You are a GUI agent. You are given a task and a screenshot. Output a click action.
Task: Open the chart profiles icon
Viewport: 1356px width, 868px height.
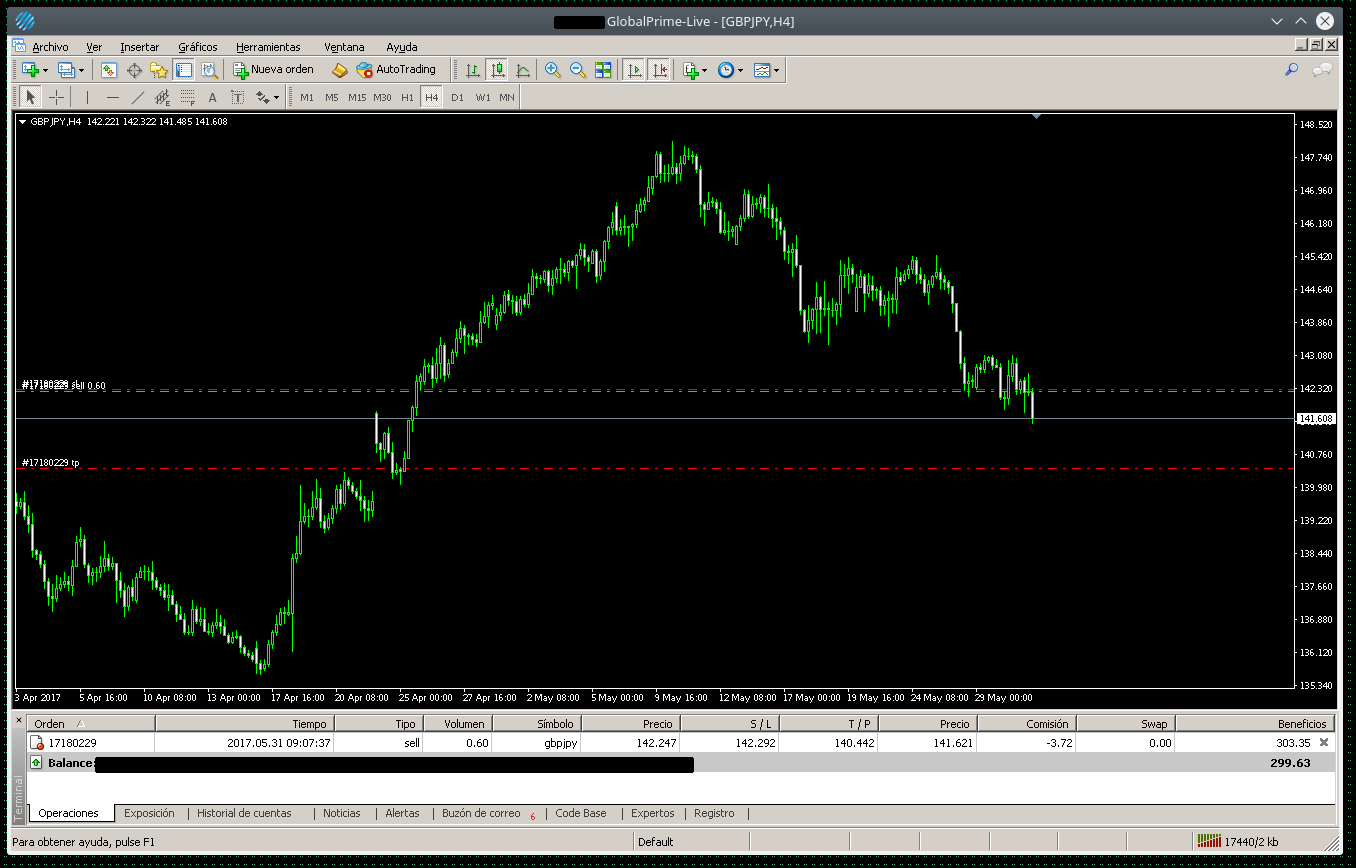pyautogui.click(x=67, y=70)
